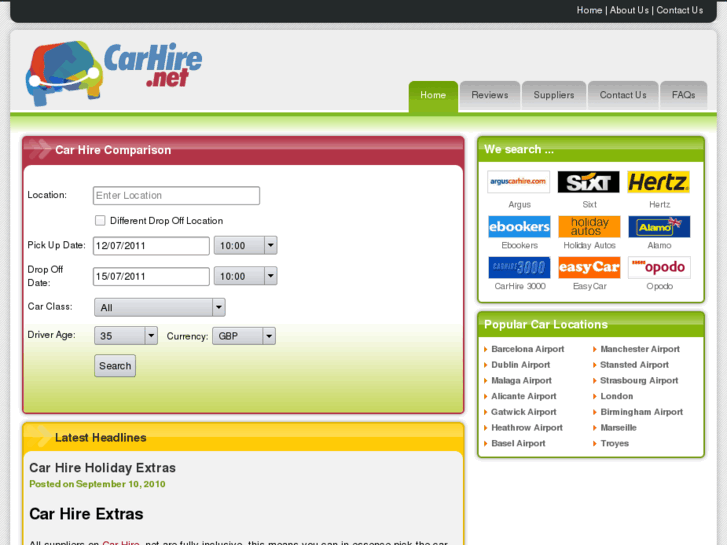Click the Ebookers text label
The image size is (727, 545).
pyautogui.click(x=519, y=245)
